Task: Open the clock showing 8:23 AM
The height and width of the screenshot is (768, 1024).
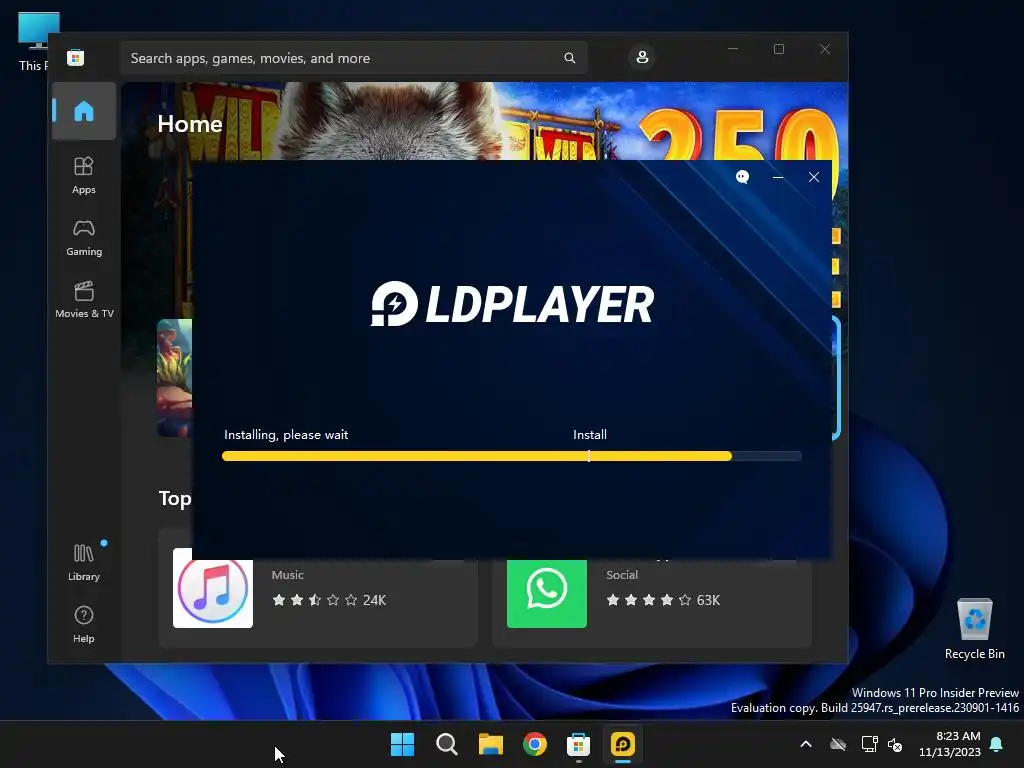Action: [950, 744]
